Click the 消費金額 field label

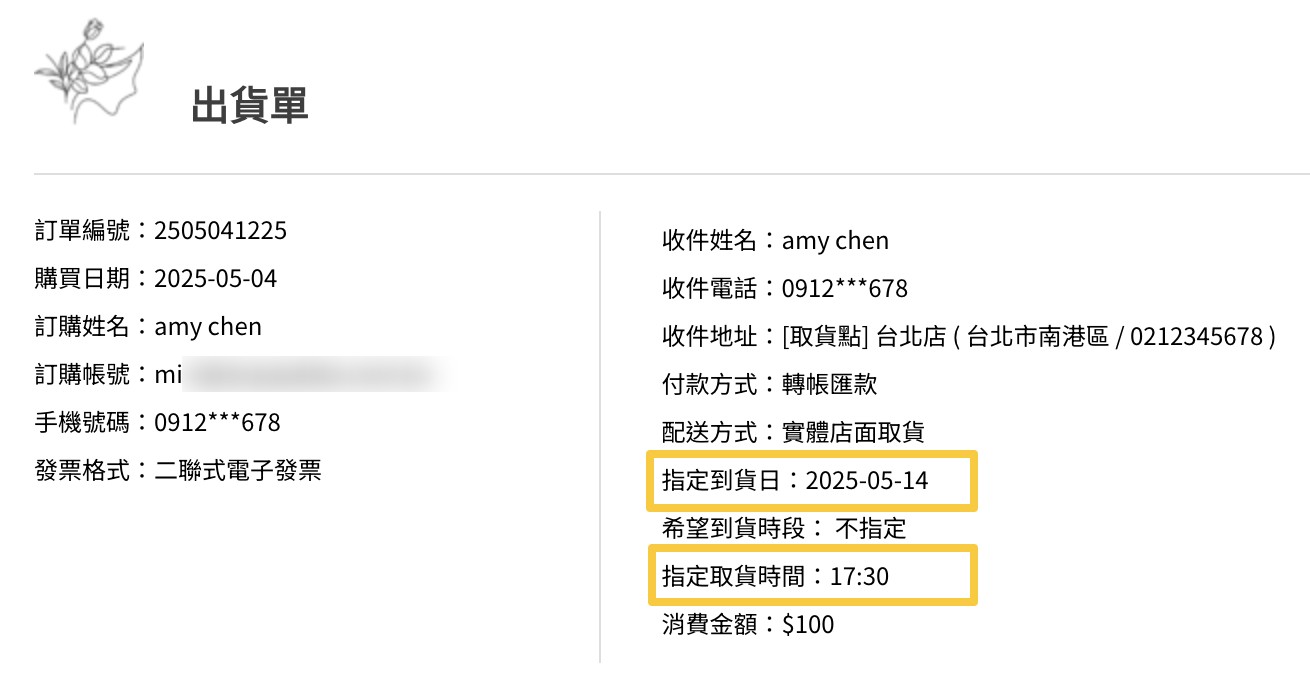710,625
